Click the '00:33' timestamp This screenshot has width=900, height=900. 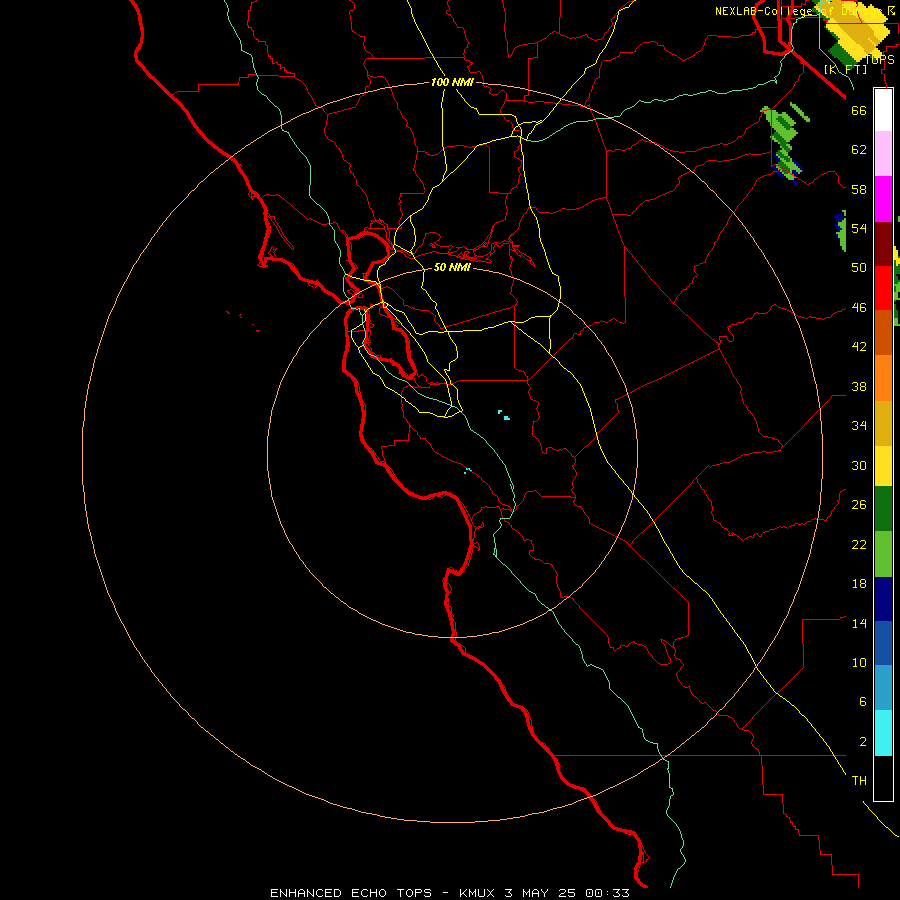point(607,893)
